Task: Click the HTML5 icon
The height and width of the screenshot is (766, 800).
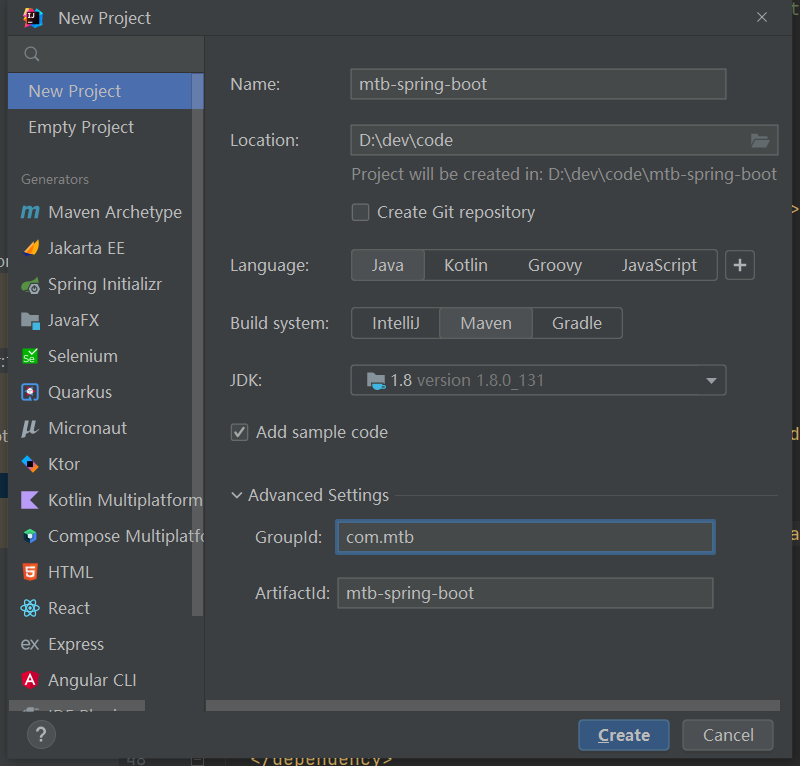Action: click(30, 572)
